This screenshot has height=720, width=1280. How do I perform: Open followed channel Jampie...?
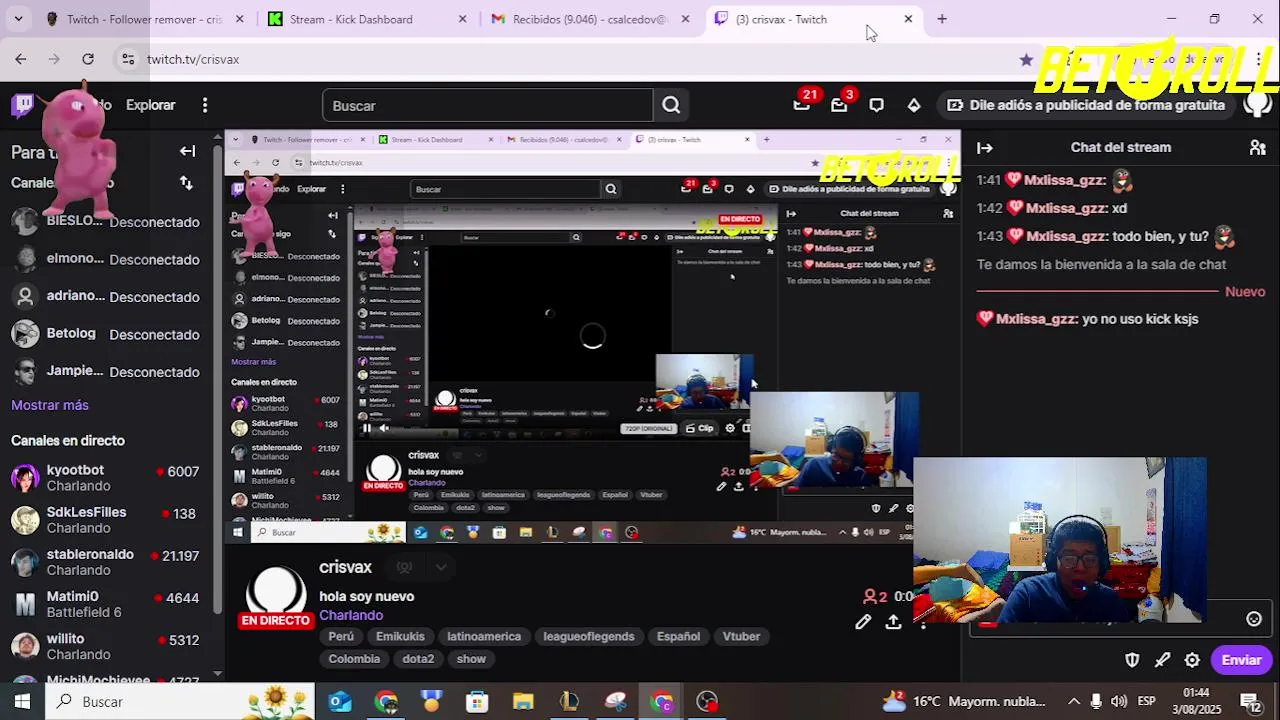(105, 372)
